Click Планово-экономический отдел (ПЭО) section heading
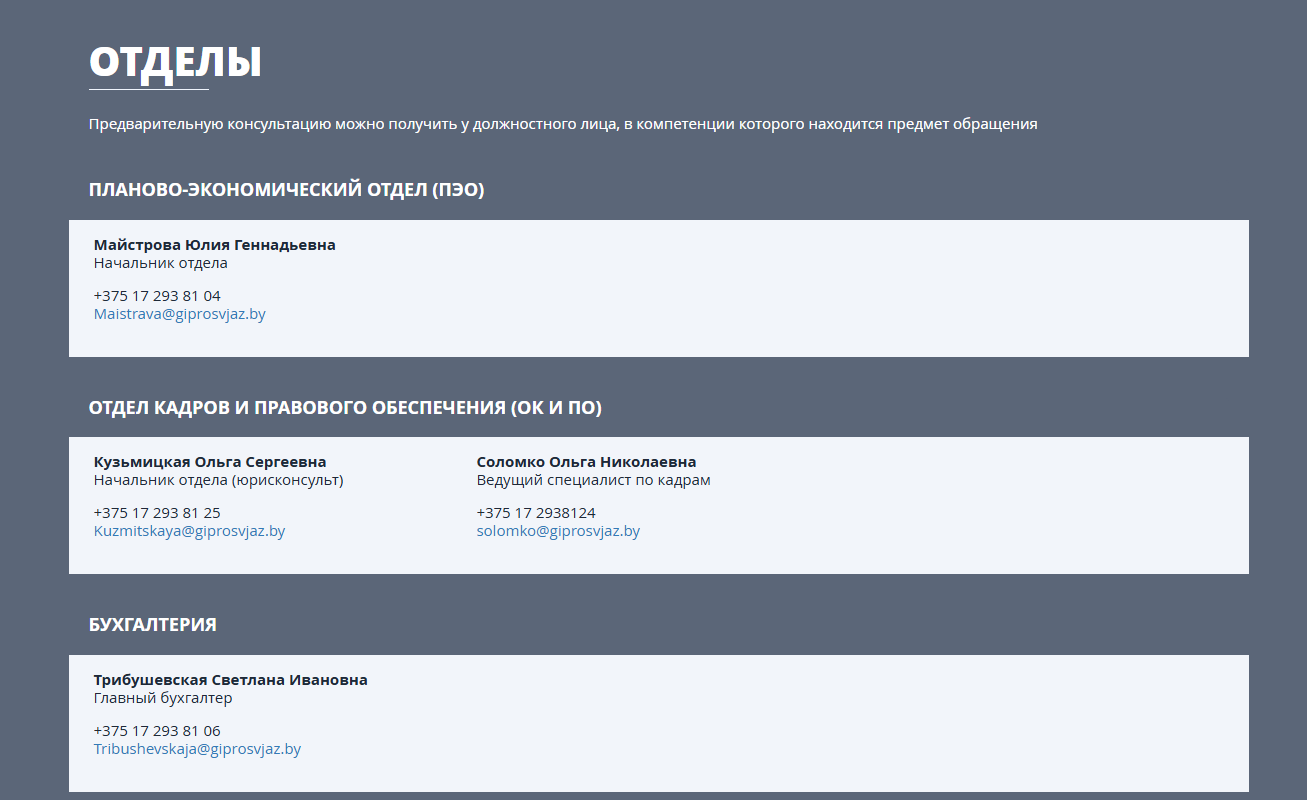The height and width of the screenshot is (800, 1307). point(286,190)
